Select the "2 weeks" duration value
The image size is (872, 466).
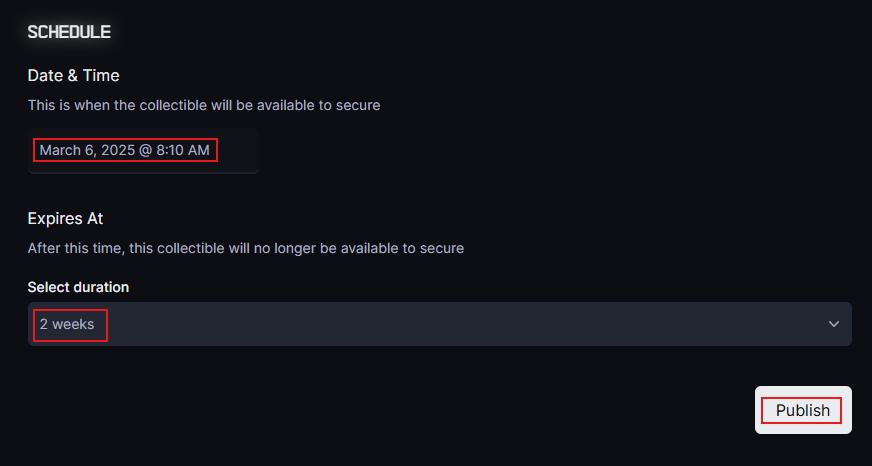pos(69,324)
